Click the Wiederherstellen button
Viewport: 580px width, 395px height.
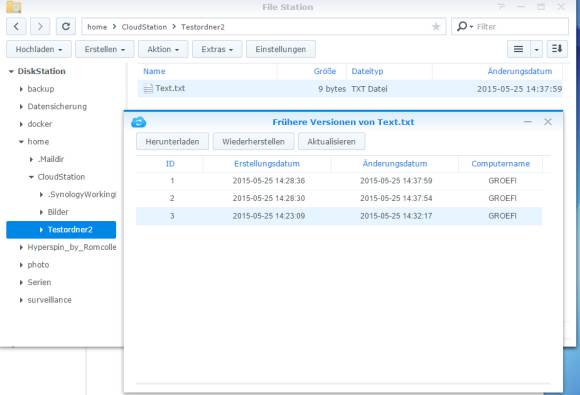pos(253,142)
